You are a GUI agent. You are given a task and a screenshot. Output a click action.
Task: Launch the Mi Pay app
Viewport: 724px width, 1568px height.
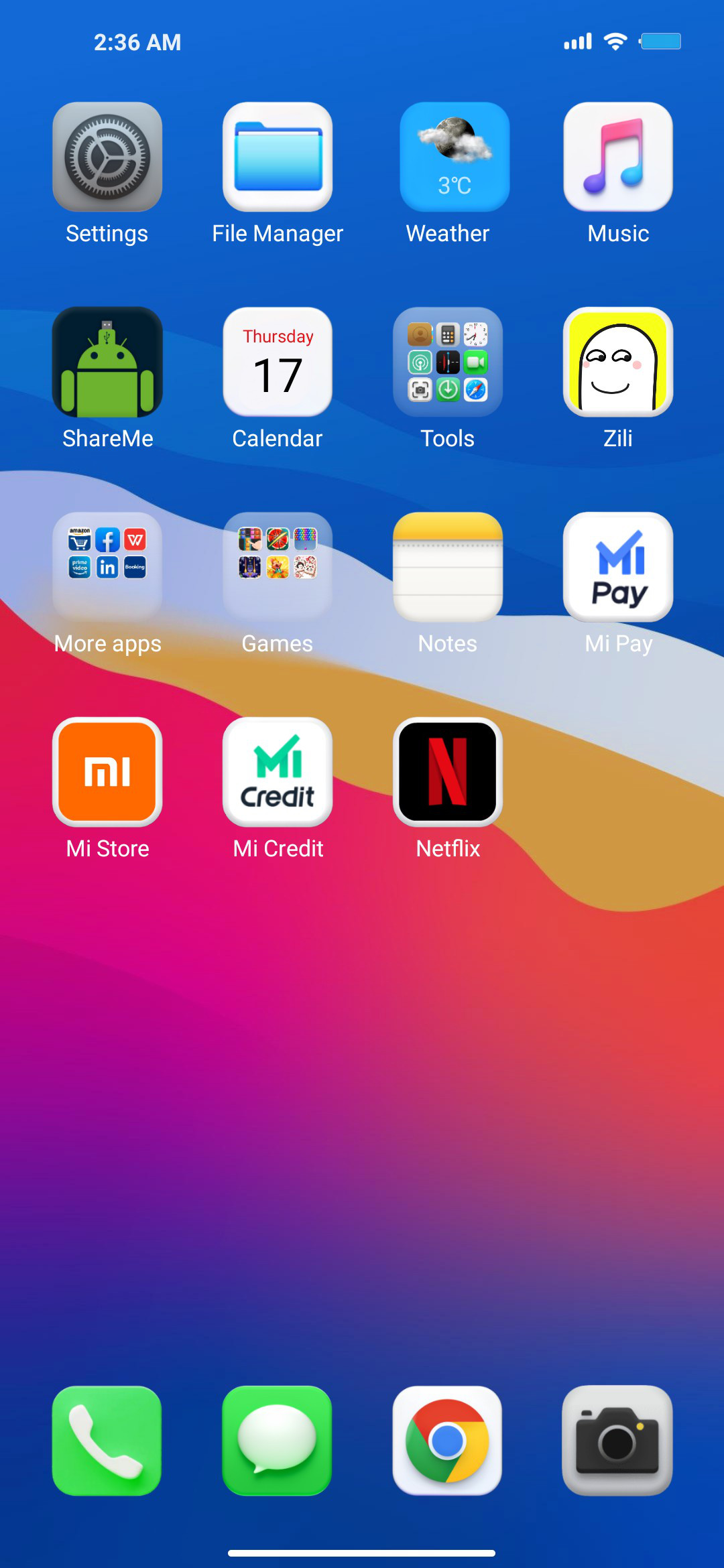point(618,567)
